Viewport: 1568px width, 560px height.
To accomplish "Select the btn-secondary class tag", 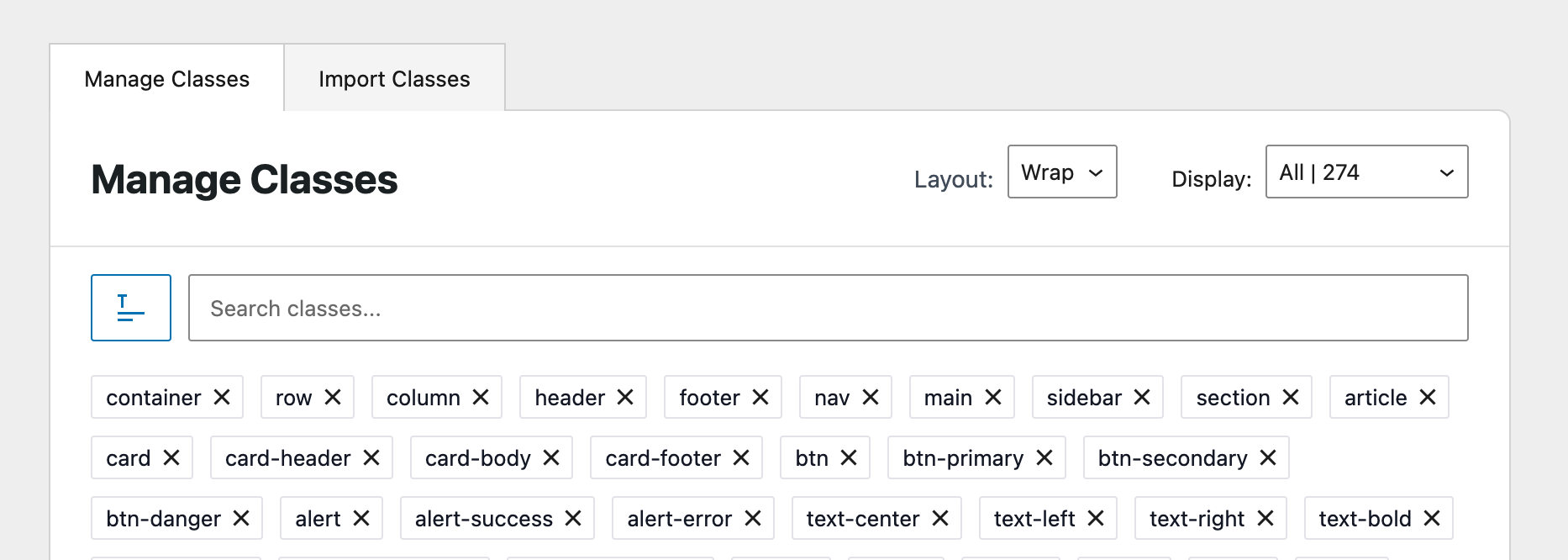I will point(1172,458).
